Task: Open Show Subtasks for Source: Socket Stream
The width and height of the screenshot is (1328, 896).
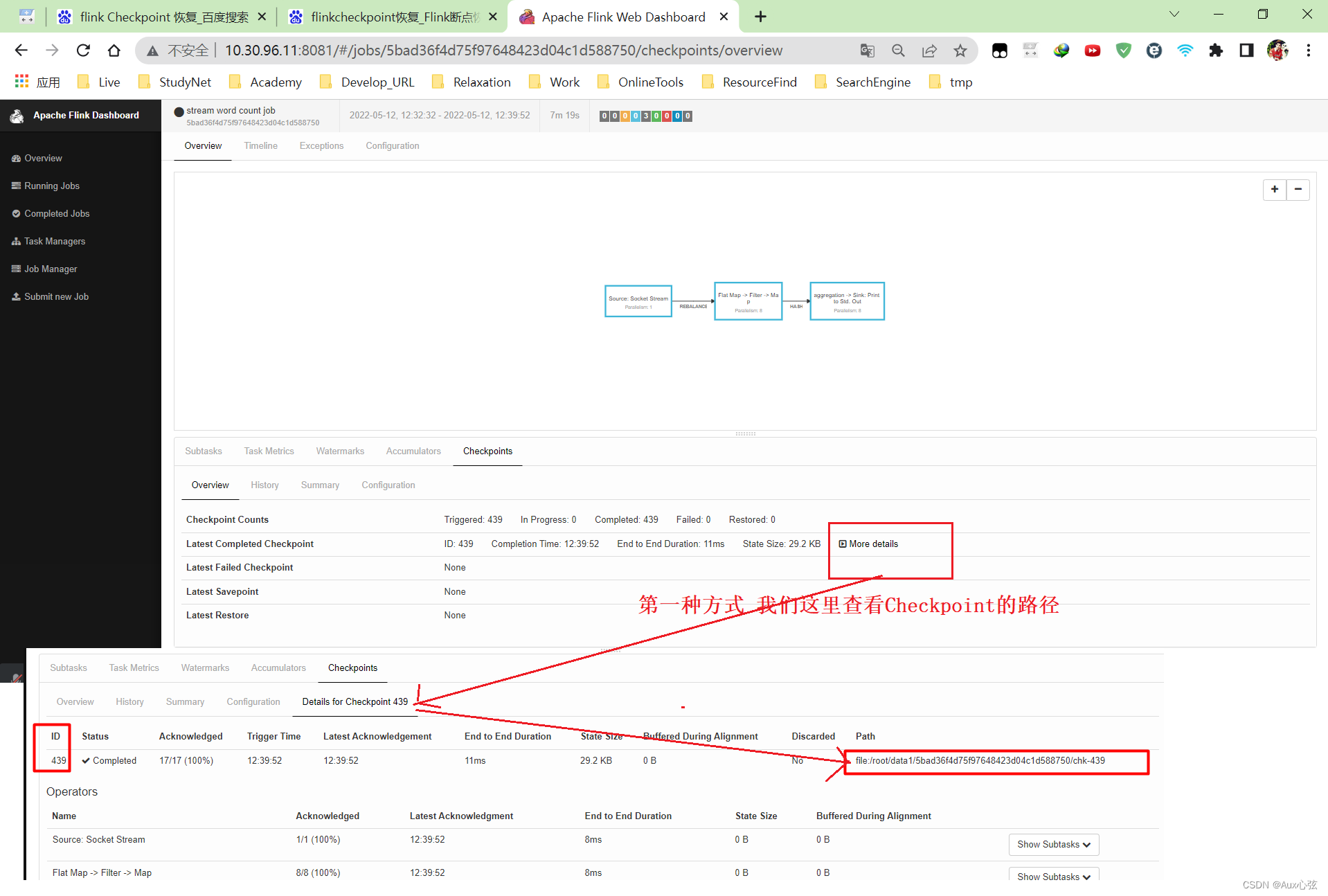Action: coord(1052,844)
